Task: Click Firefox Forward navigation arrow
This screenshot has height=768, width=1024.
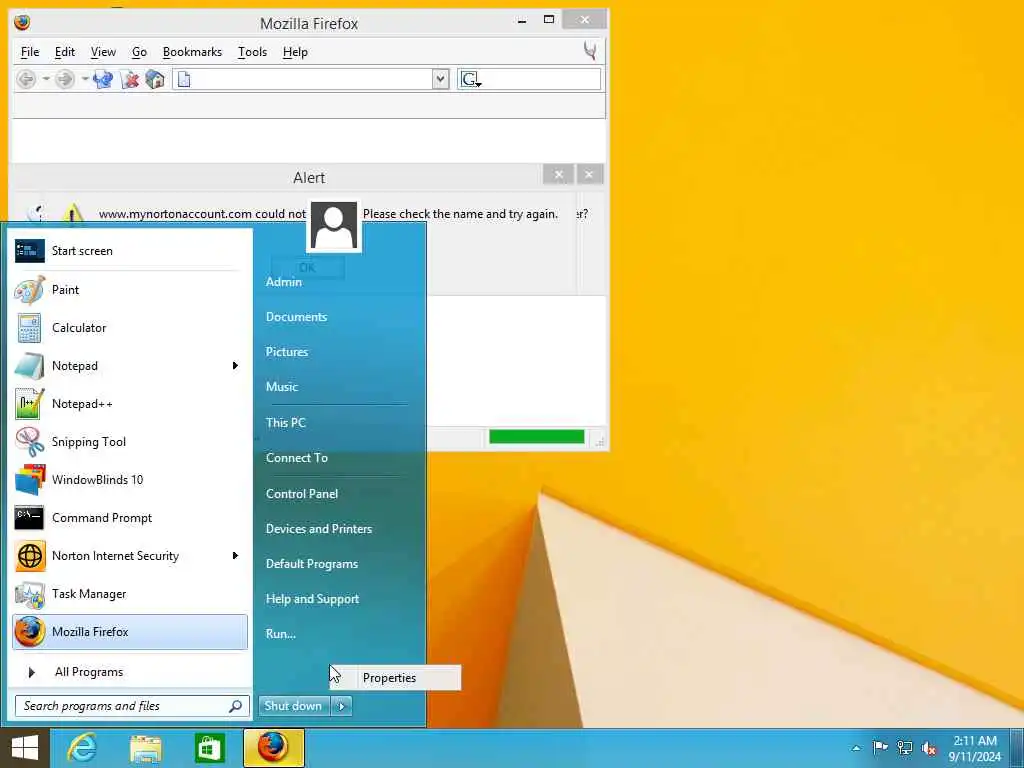Action: (65, 80)
